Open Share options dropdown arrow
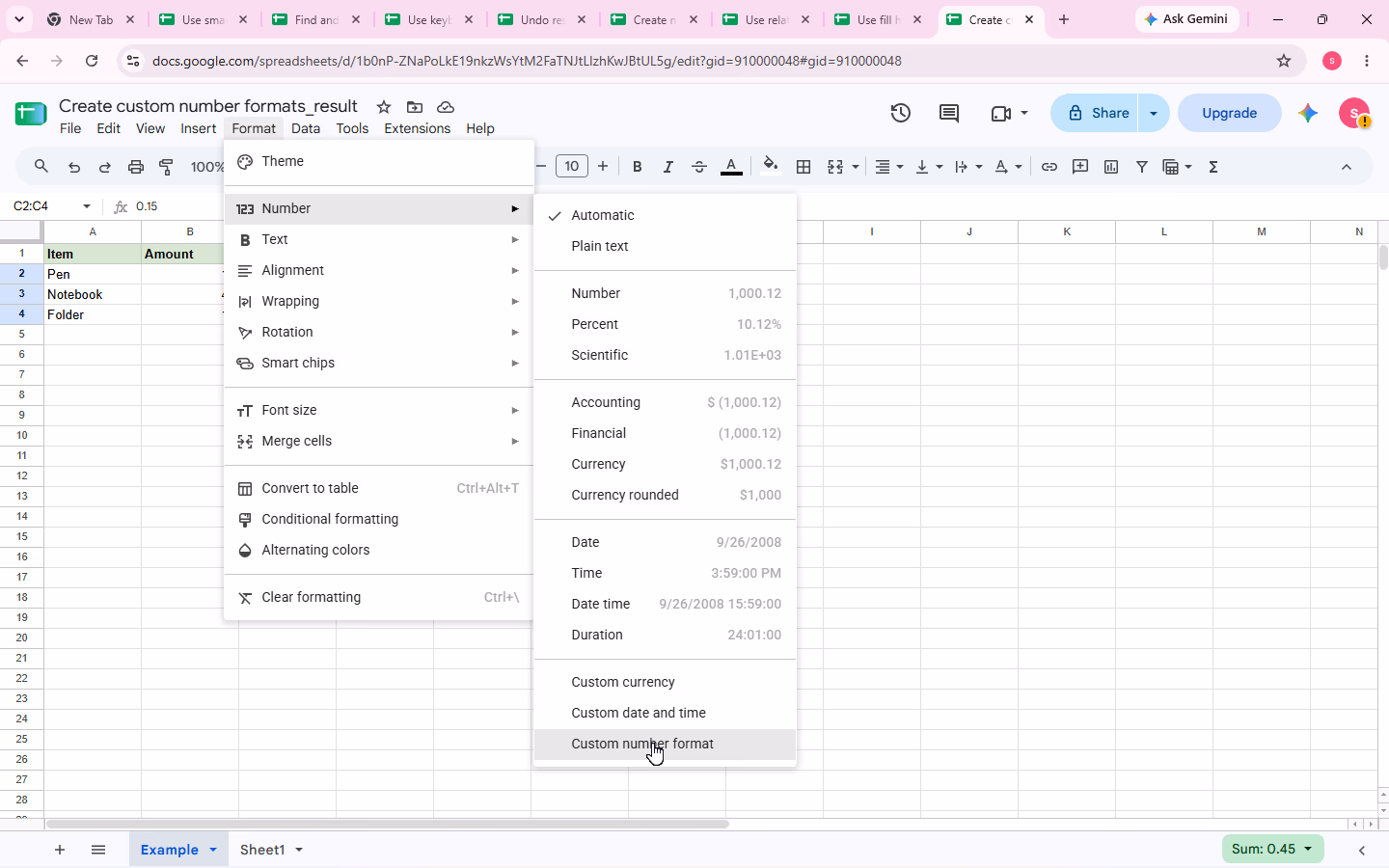The image size is (1389, 868). point(1154,113)
